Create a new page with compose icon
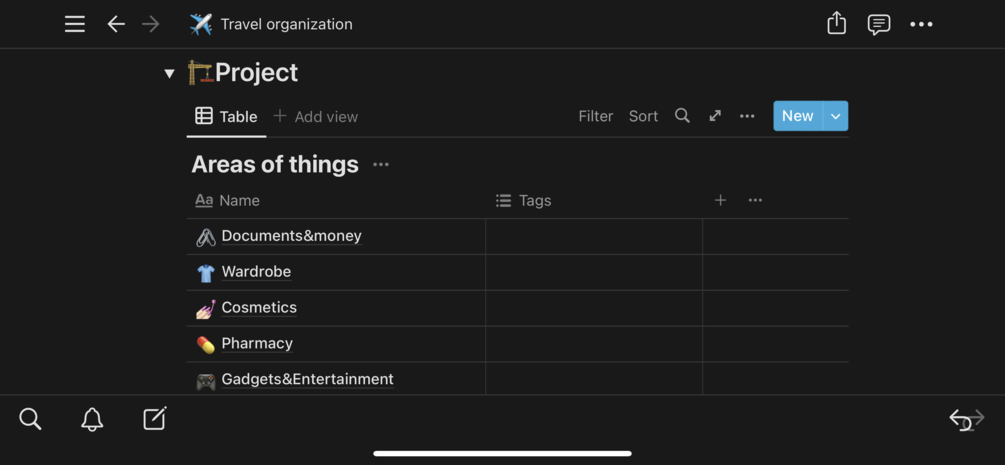 coord(155,419)
